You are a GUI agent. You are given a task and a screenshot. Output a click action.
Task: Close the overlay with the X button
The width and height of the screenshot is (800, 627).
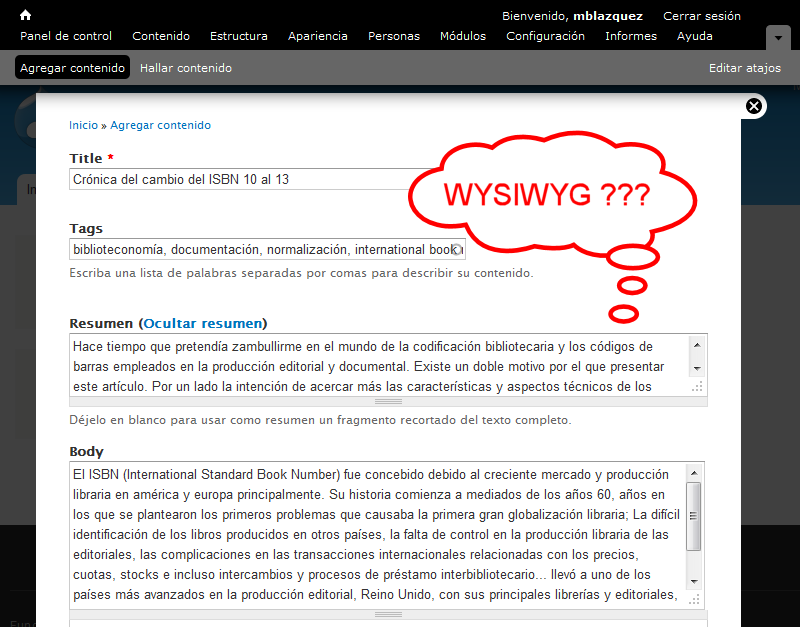coord(754,106)
